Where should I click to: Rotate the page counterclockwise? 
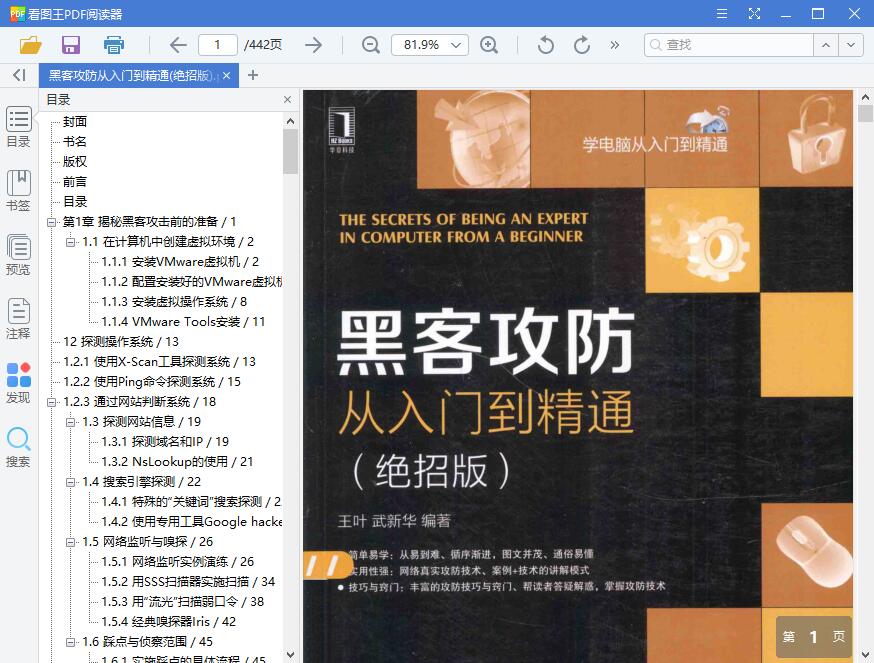click(544, 45)
